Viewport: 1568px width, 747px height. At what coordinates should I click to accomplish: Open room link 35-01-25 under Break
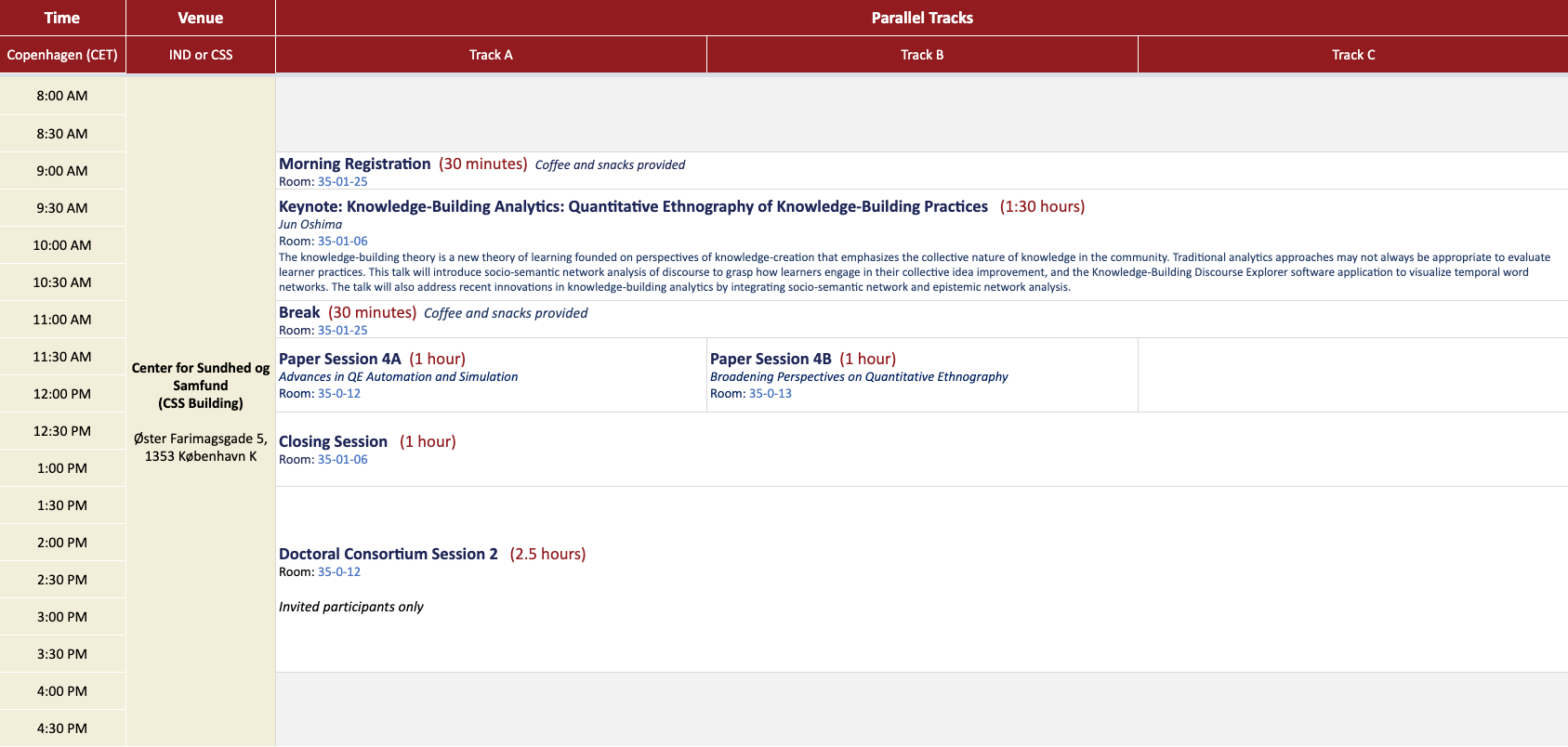pos(342,331)
